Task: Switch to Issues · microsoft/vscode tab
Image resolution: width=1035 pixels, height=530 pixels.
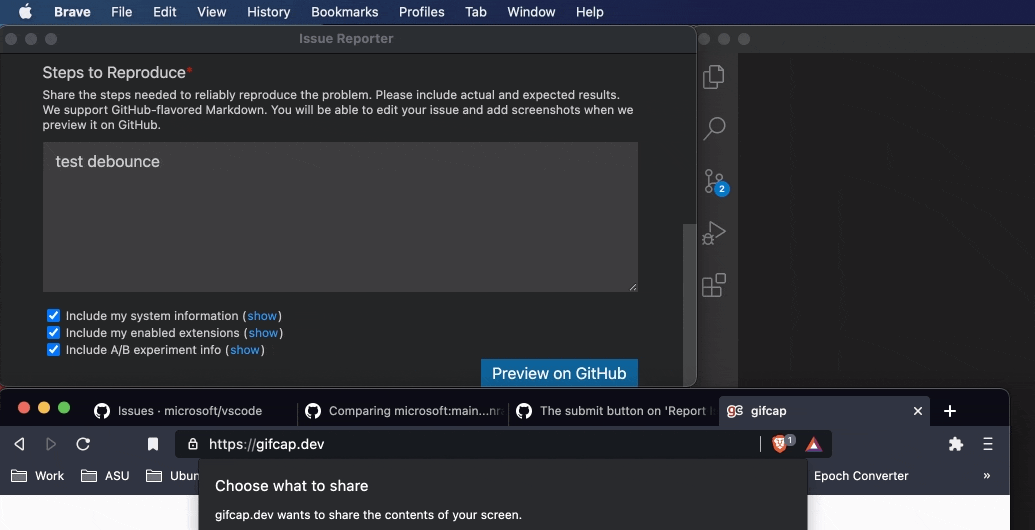Action: 190,411
